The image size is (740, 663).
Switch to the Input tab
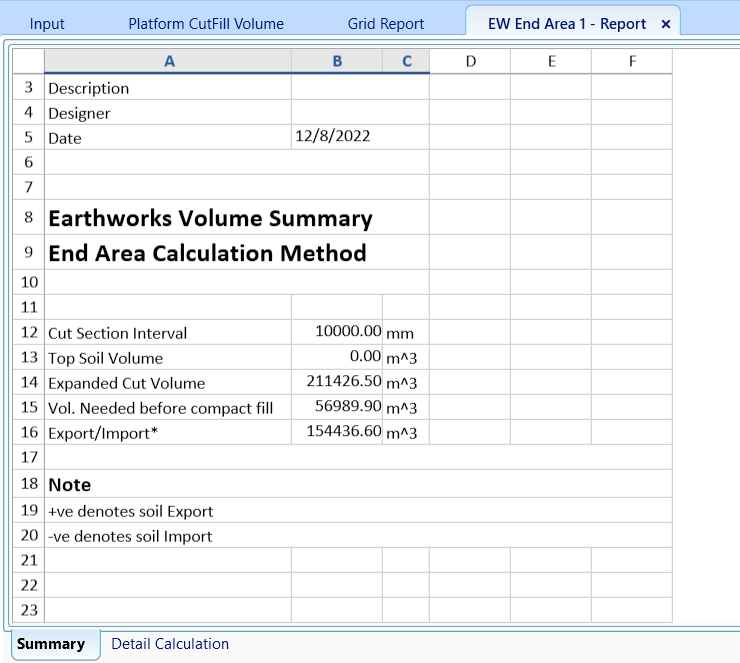pos(47,24)
